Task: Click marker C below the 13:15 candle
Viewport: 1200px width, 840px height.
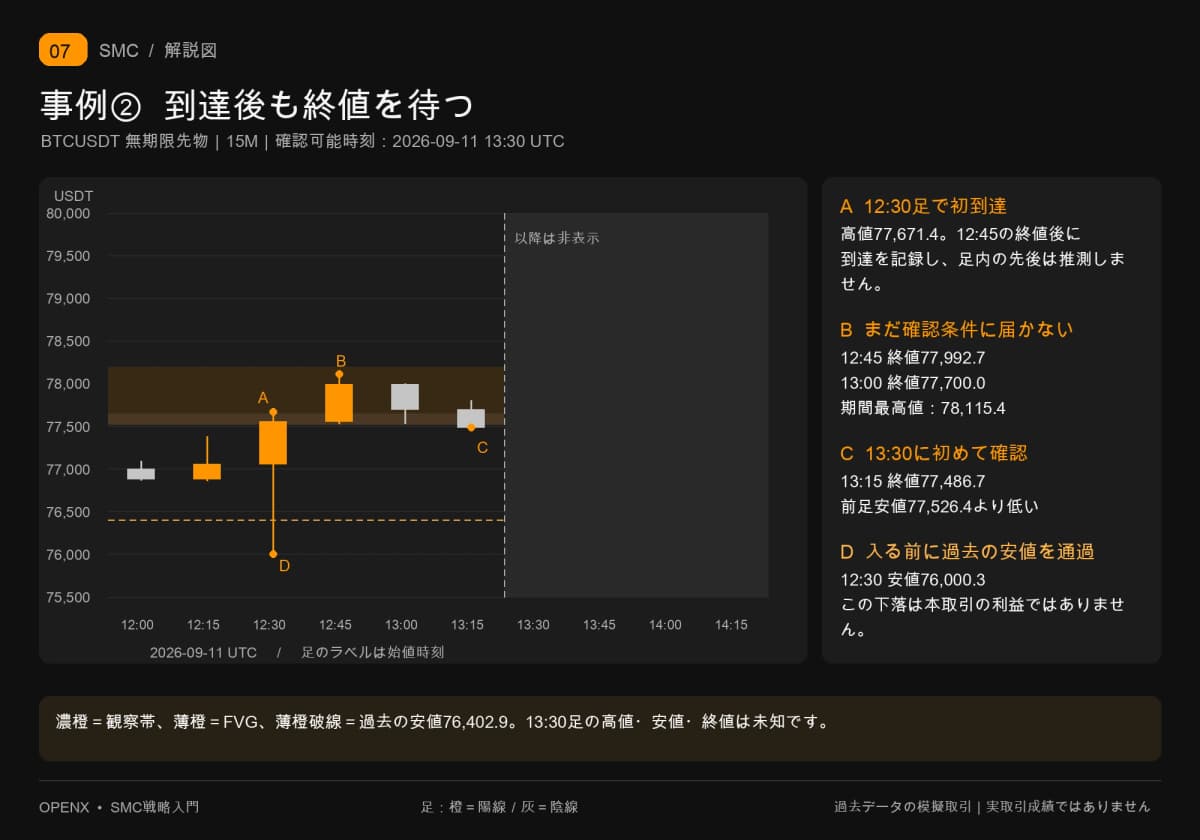Action: pyautogui.click(x=482, y=447)
